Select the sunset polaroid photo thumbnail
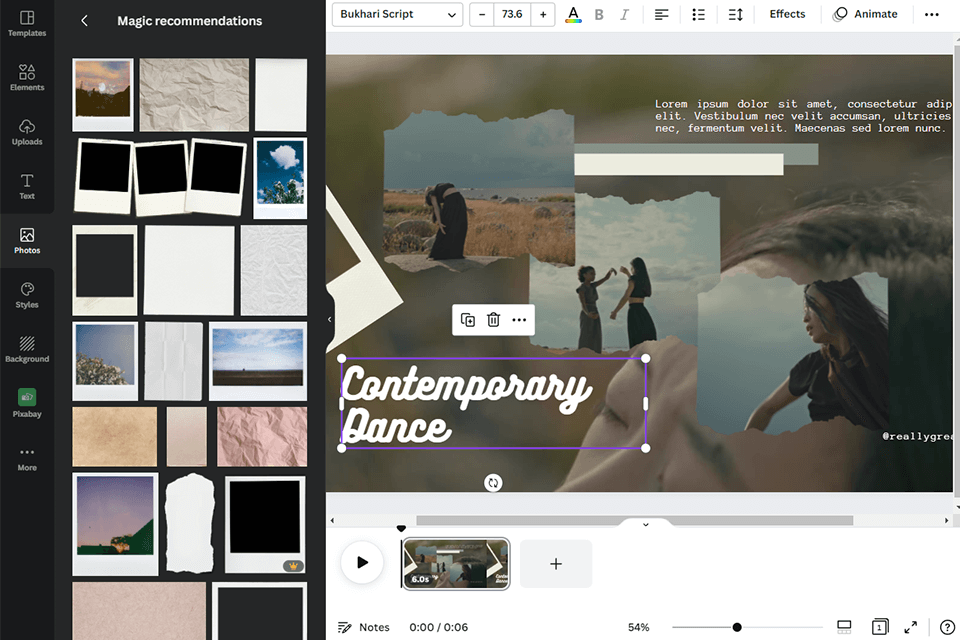Viewport: 960px width, 640px height. pos(103,95)
